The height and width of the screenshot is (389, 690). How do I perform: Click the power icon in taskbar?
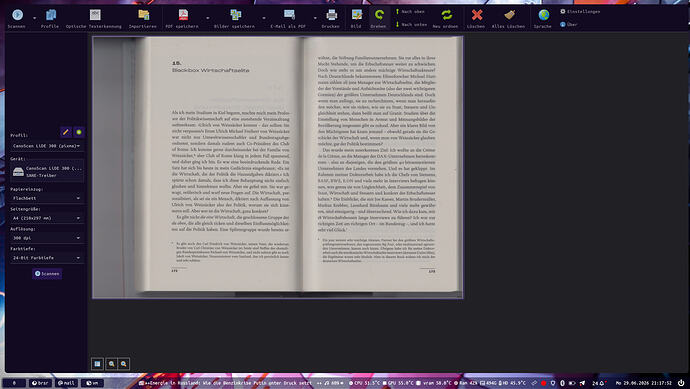pyautogui.click(x=681, y=383)
